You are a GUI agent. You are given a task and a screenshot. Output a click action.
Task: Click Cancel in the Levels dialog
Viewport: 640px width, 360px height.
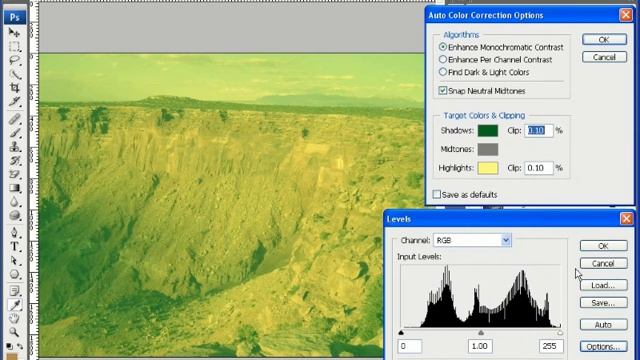[x=604, y=264]
